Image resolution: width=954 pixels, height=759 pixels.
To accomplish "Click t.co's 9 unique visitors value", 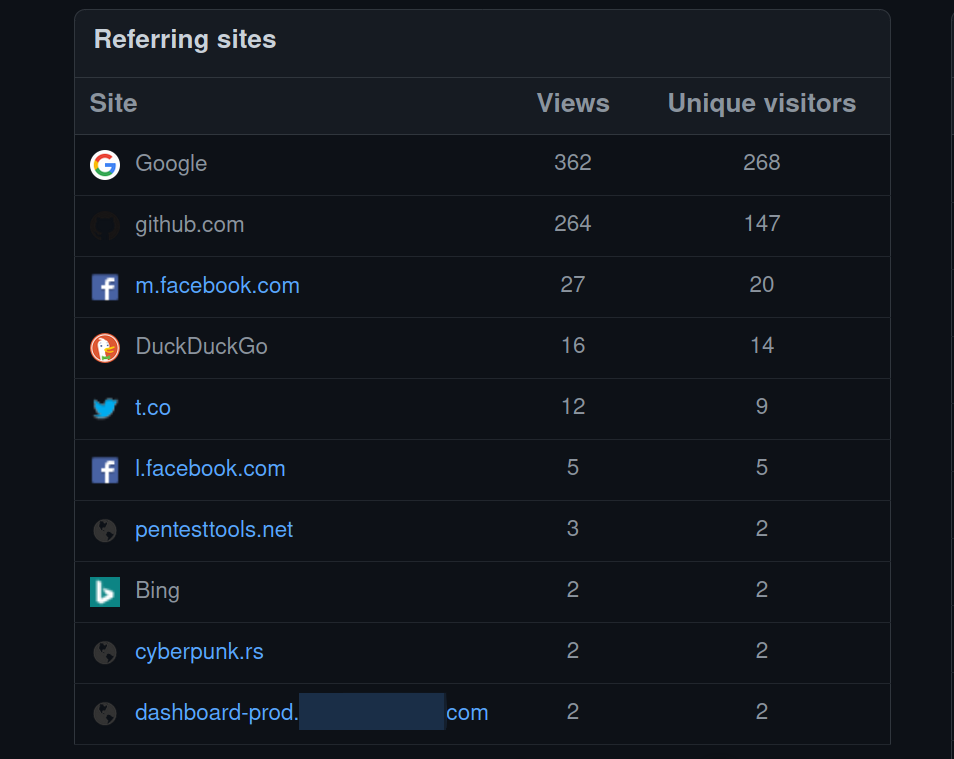I will [x=762, y=406].
